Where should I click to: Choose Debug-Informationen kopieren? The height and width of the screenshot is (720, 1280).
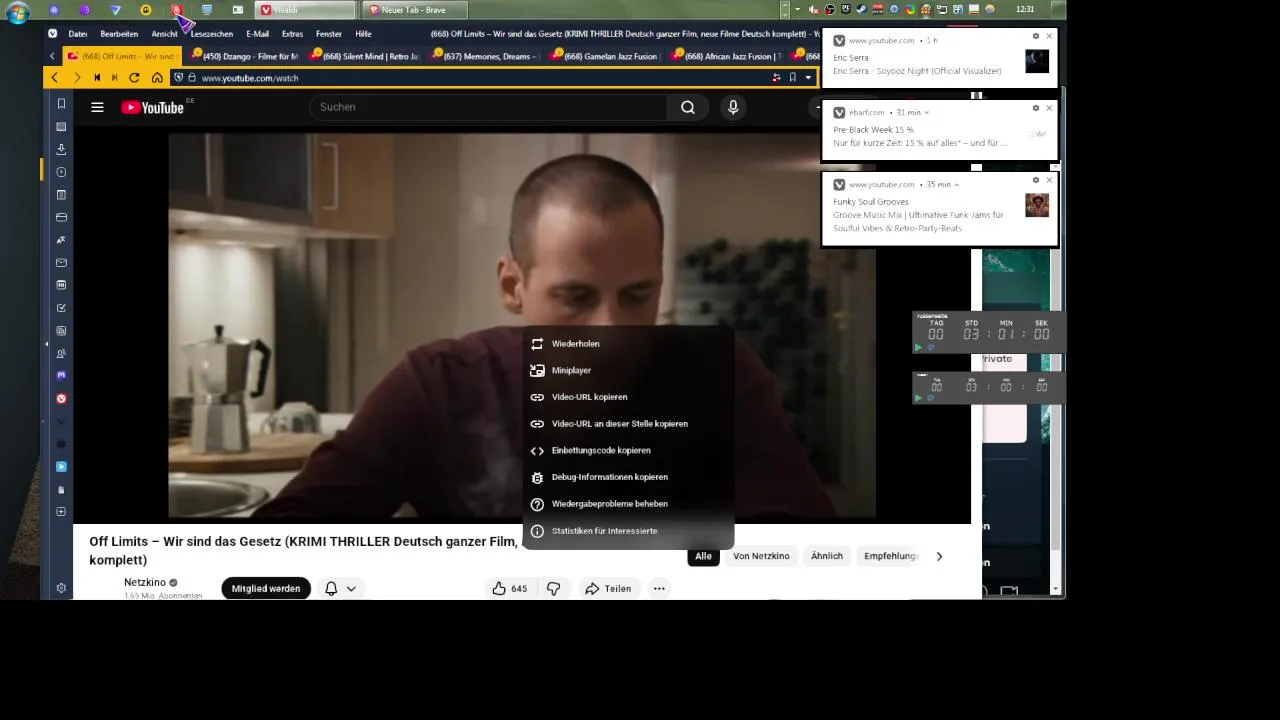tap(628, 477)
